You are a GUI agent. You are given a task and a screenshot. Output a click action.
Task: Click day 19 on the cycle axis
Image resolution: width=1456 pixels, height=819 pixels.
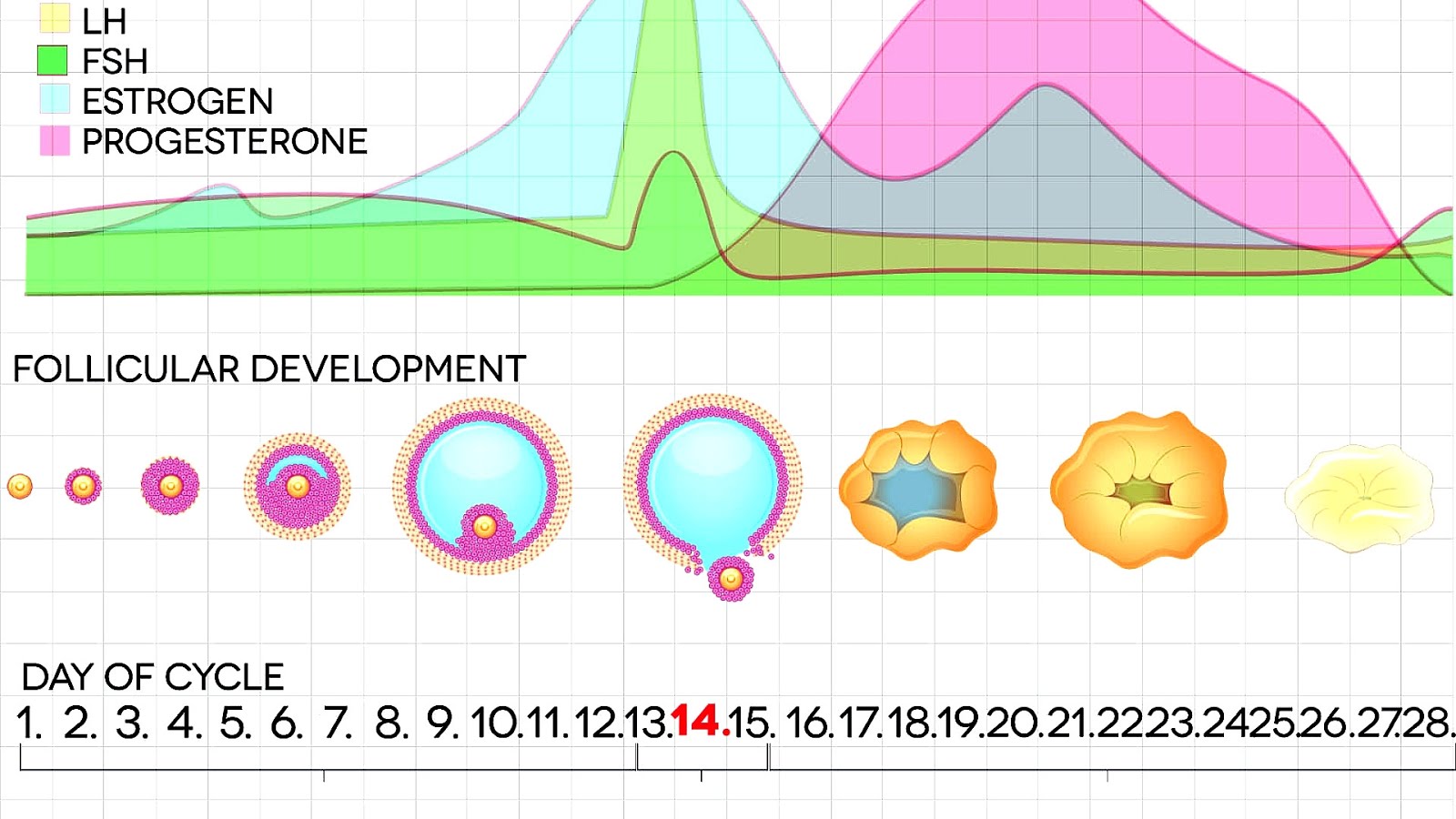click(960, 723)
